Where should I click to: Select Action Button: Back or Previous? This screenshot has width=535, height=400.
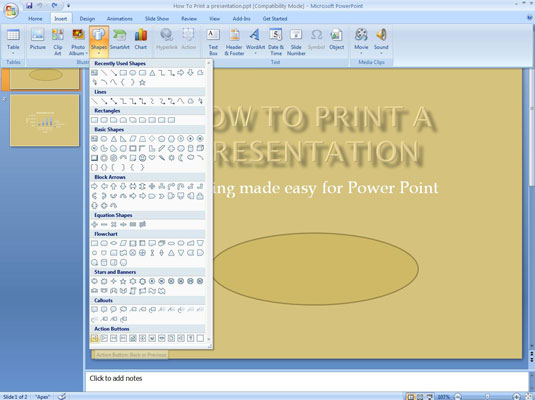point(95,338)
